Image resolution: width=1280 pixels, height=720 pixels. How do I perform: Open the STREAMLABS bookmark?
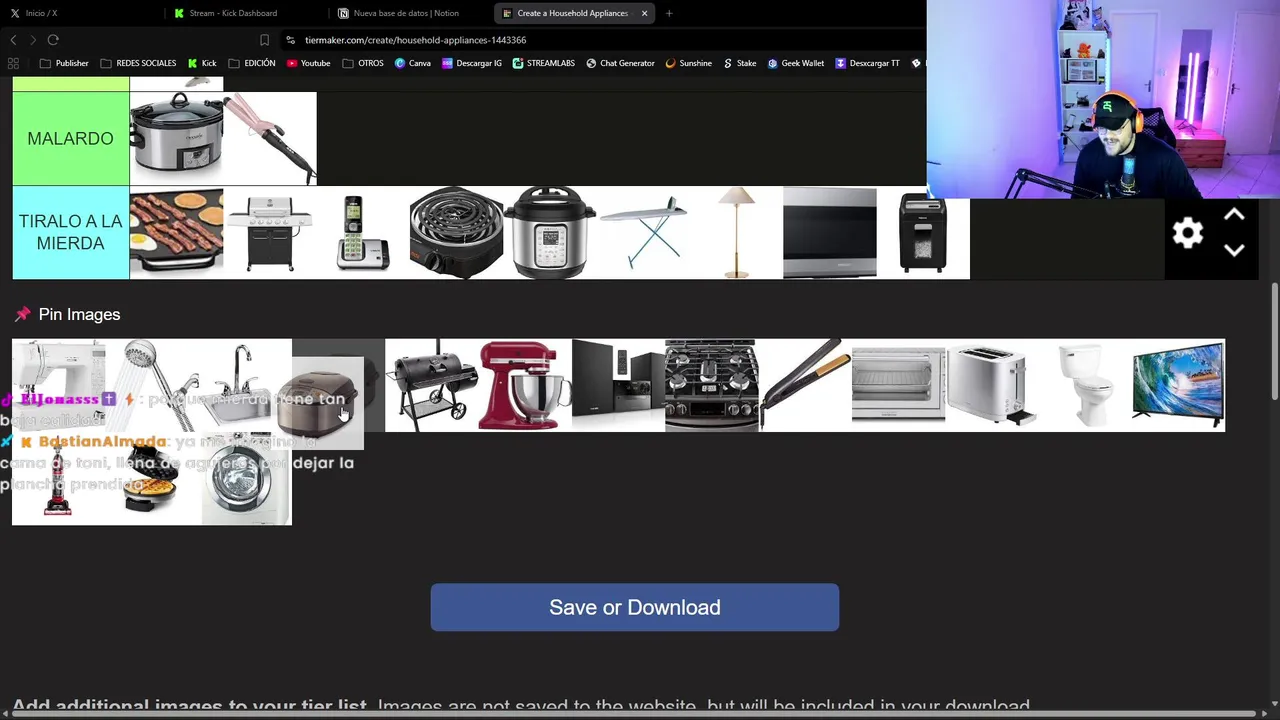(543, 63)
